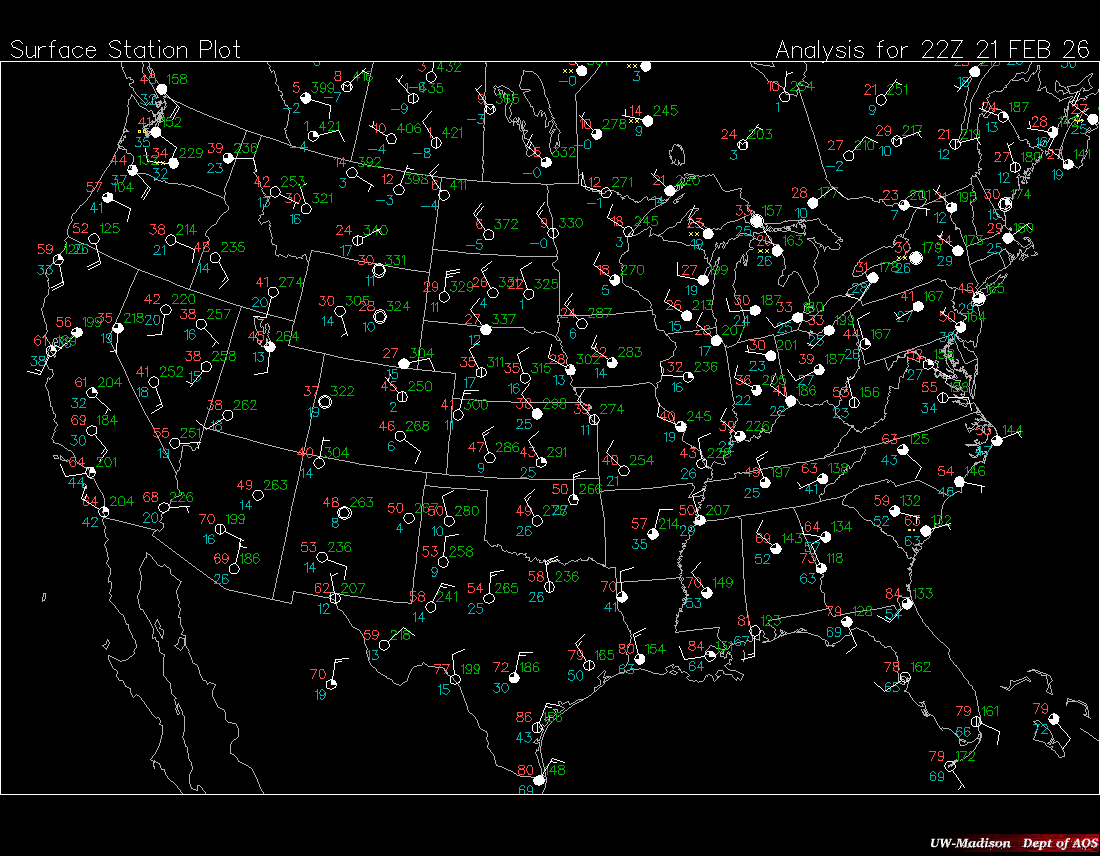Click the station circle reading 48 and 263

click(x=345, y=512)
